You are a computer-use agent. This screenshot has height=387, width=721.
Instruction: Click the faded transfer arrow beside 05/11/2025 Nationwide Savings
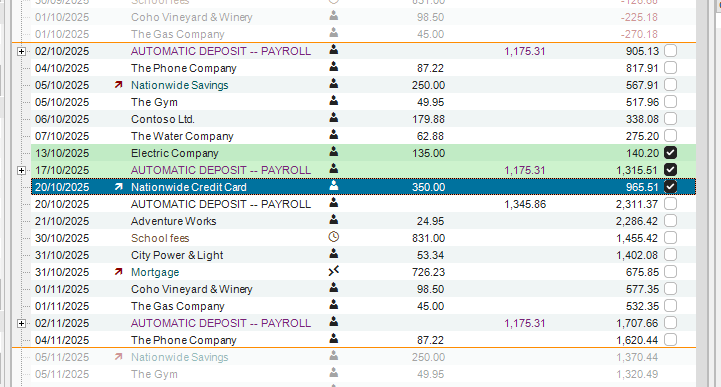119,357
